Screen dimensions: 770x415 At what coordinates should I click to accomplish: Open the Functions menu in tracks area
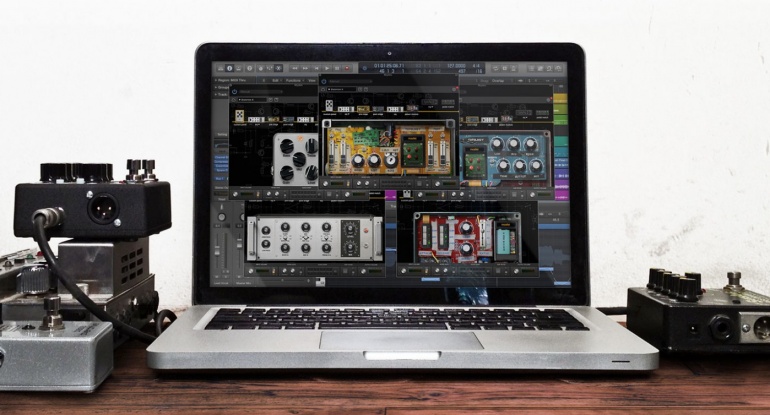[x=294, y=81]
